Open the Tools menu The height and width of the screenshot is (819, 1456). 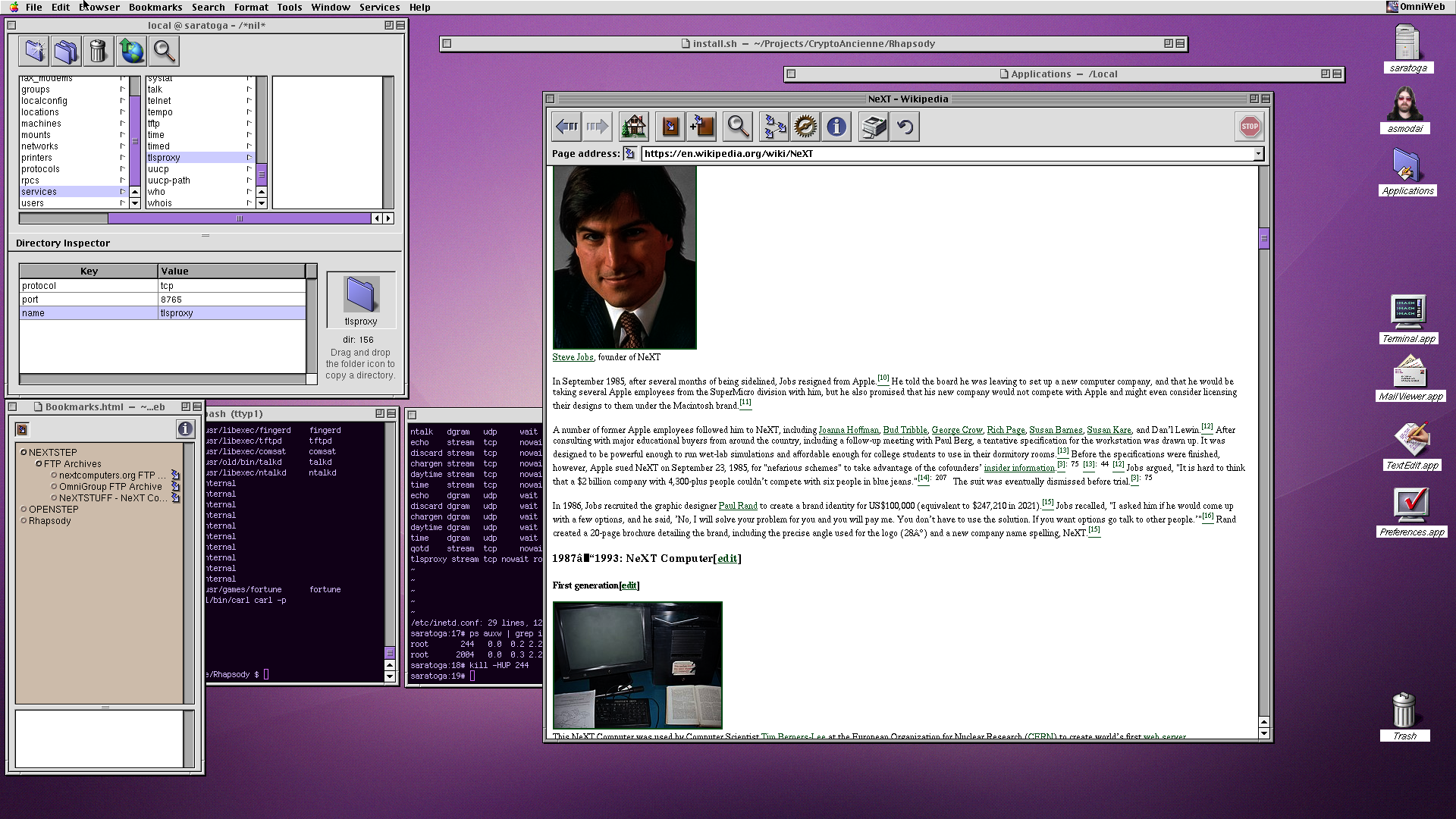pos(289,7)
